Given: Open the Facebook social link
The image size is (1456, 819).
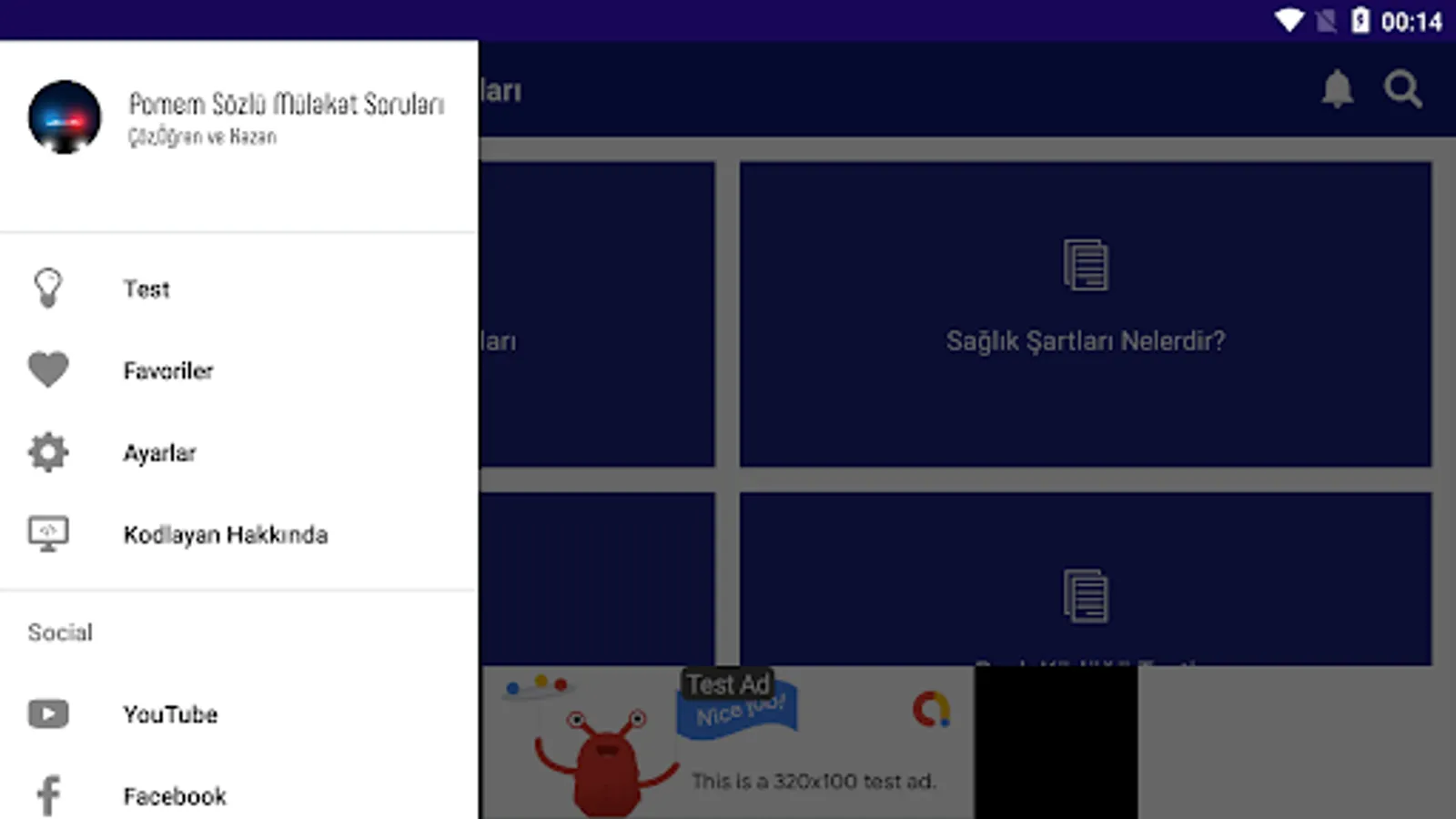Looking at the screenshot, I should coord(238,796).
